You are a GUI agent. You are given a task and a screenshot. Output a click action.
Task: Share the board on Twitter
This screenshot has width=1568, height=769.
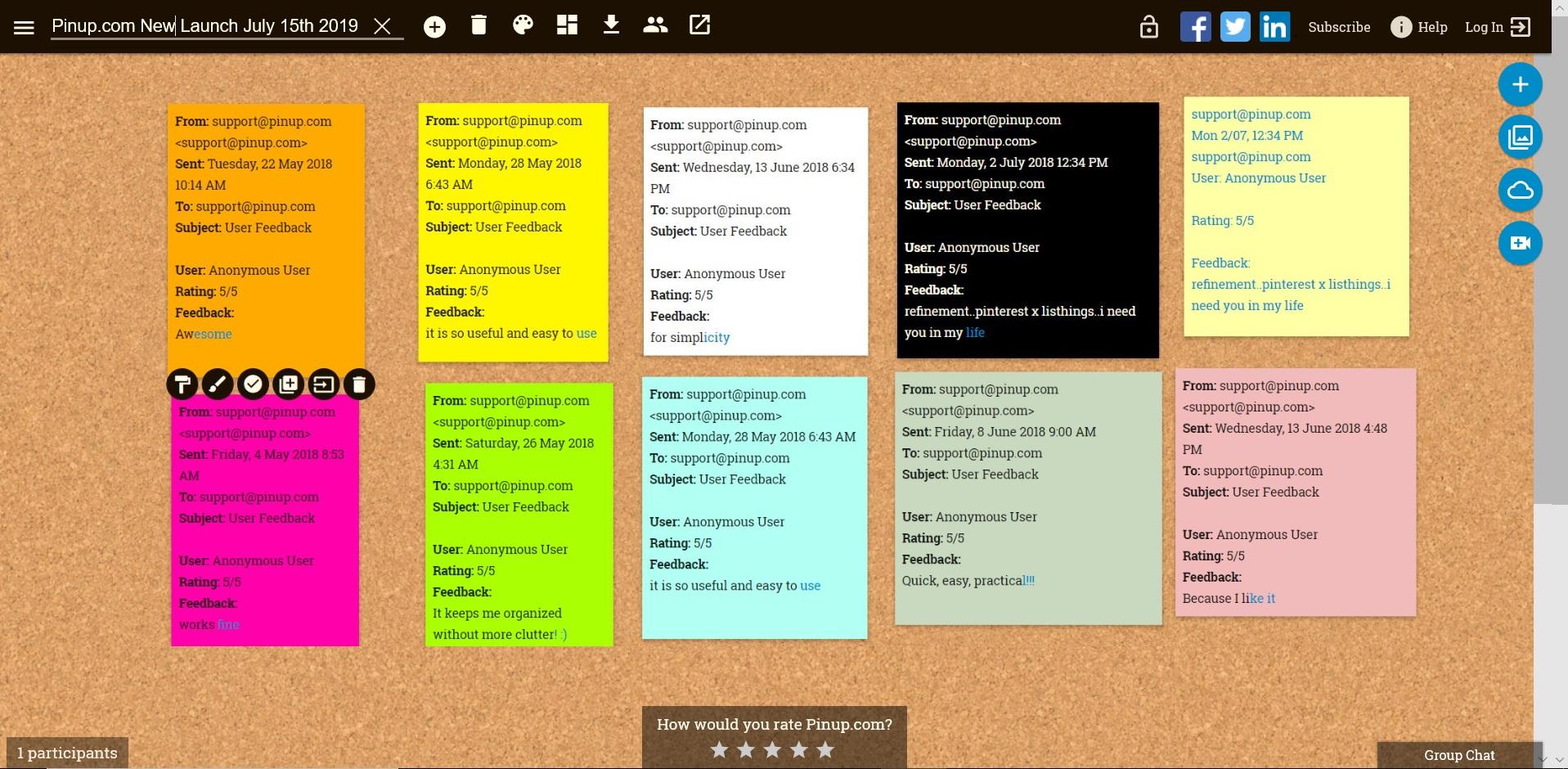[1235, 27]
